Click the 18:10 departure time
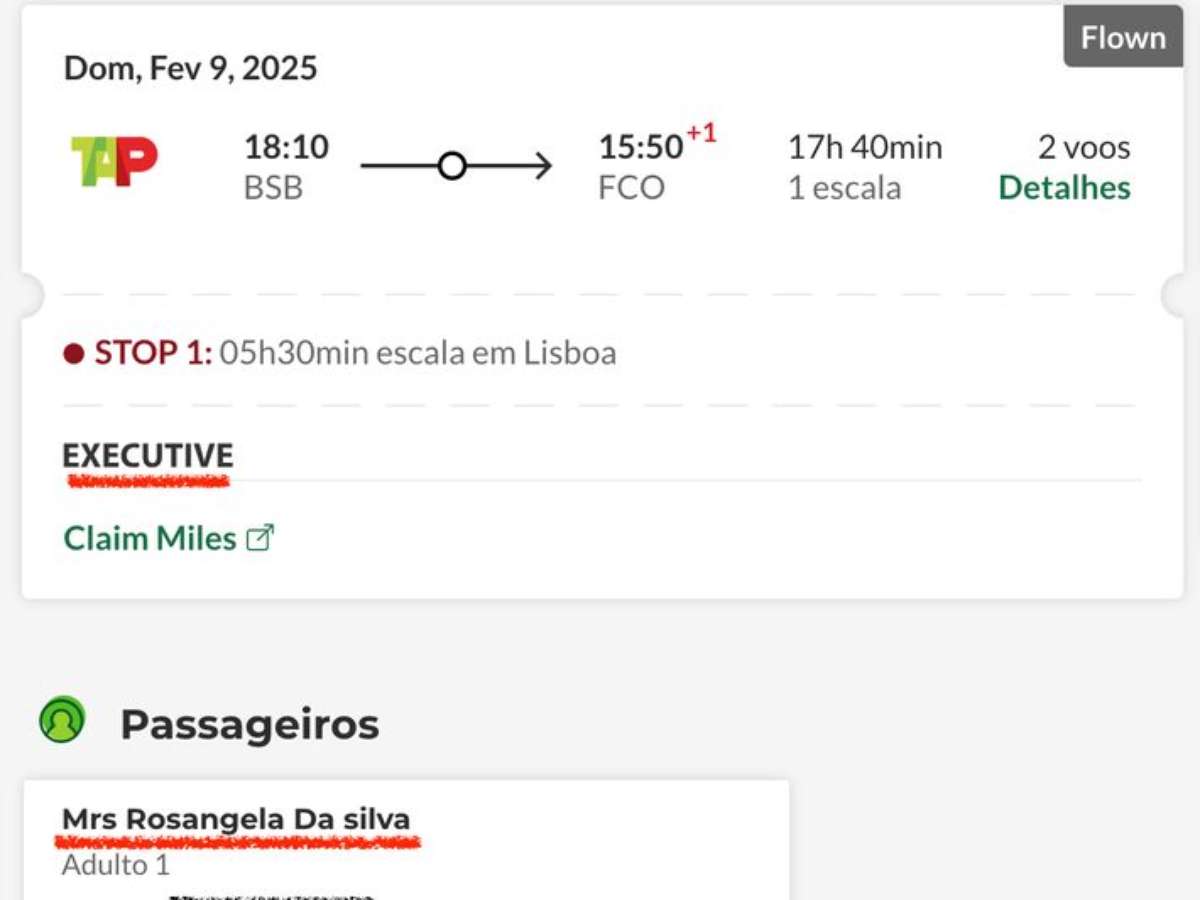The width and height of the screenshot is (1200, 900). [x=286, y=147]
